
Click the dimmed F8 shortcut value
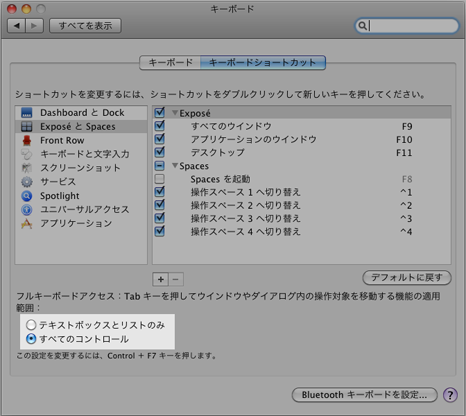tap(407, 179)
